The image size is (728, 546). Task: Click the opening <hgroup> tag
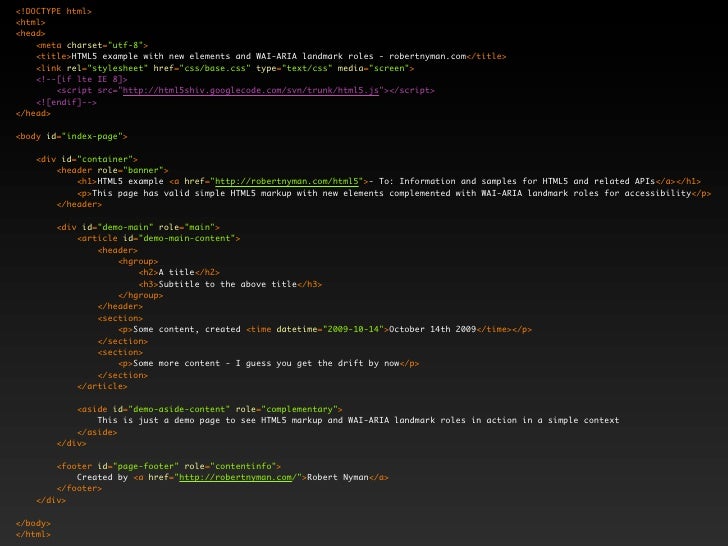[x=138, y=261]
